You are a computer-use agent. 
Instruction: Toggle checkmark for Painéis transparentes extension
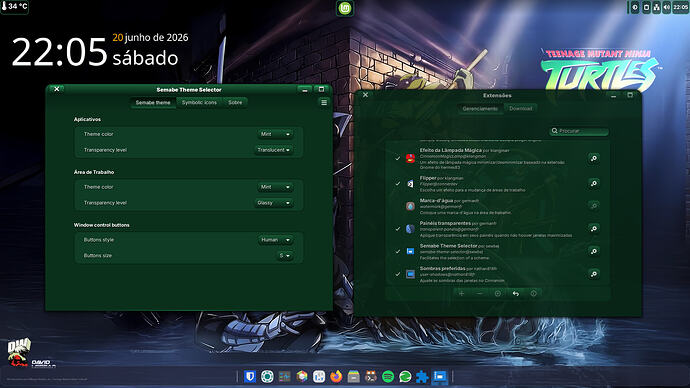click(x=397, y=229)
